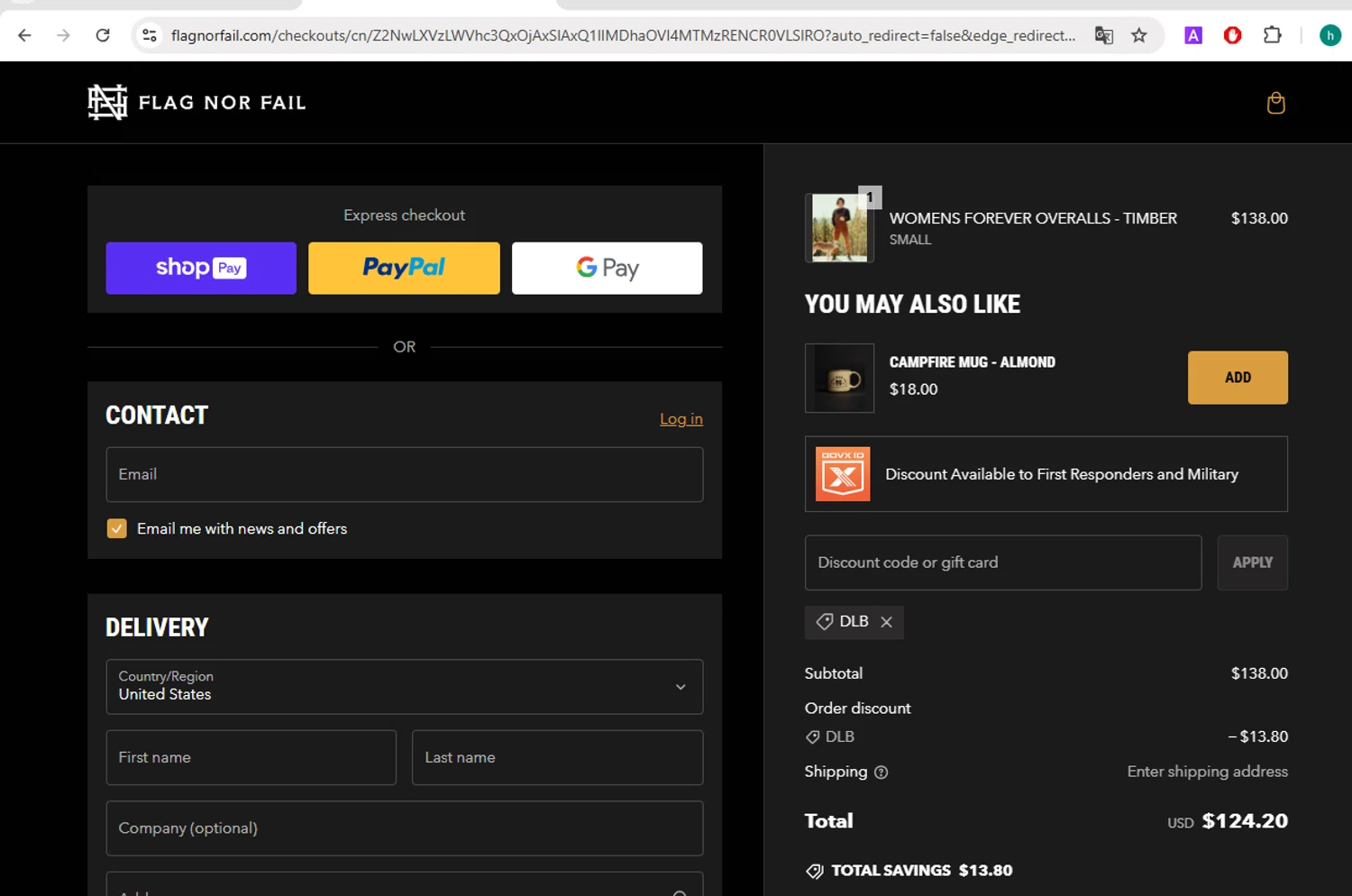The width and height of the screenshot is (1352, 896).
Task: Click the shipping help question icon
Action: (882, 773)
